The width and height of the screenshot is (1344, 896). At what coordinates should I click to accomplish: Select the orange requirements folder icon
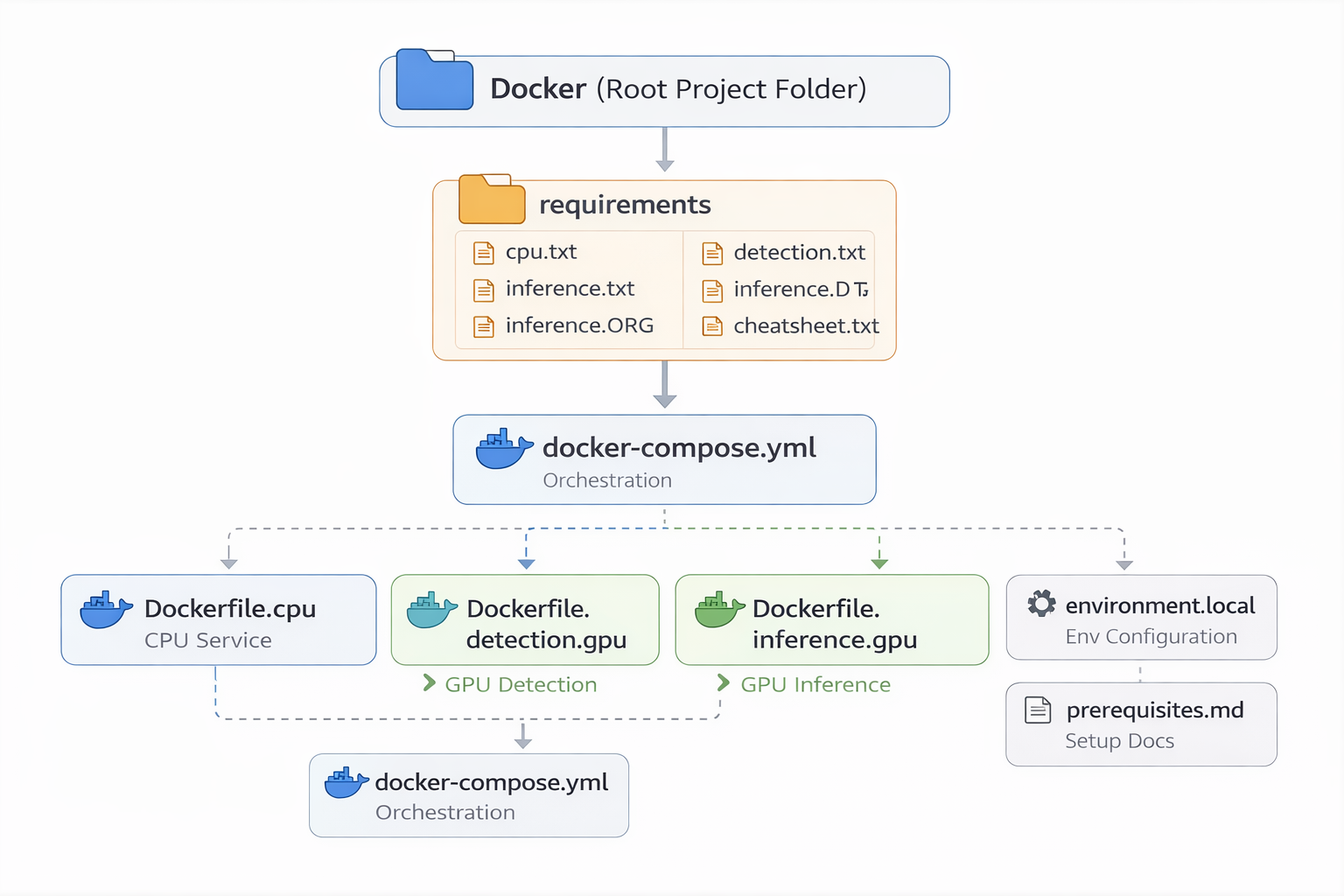[491, 200]
